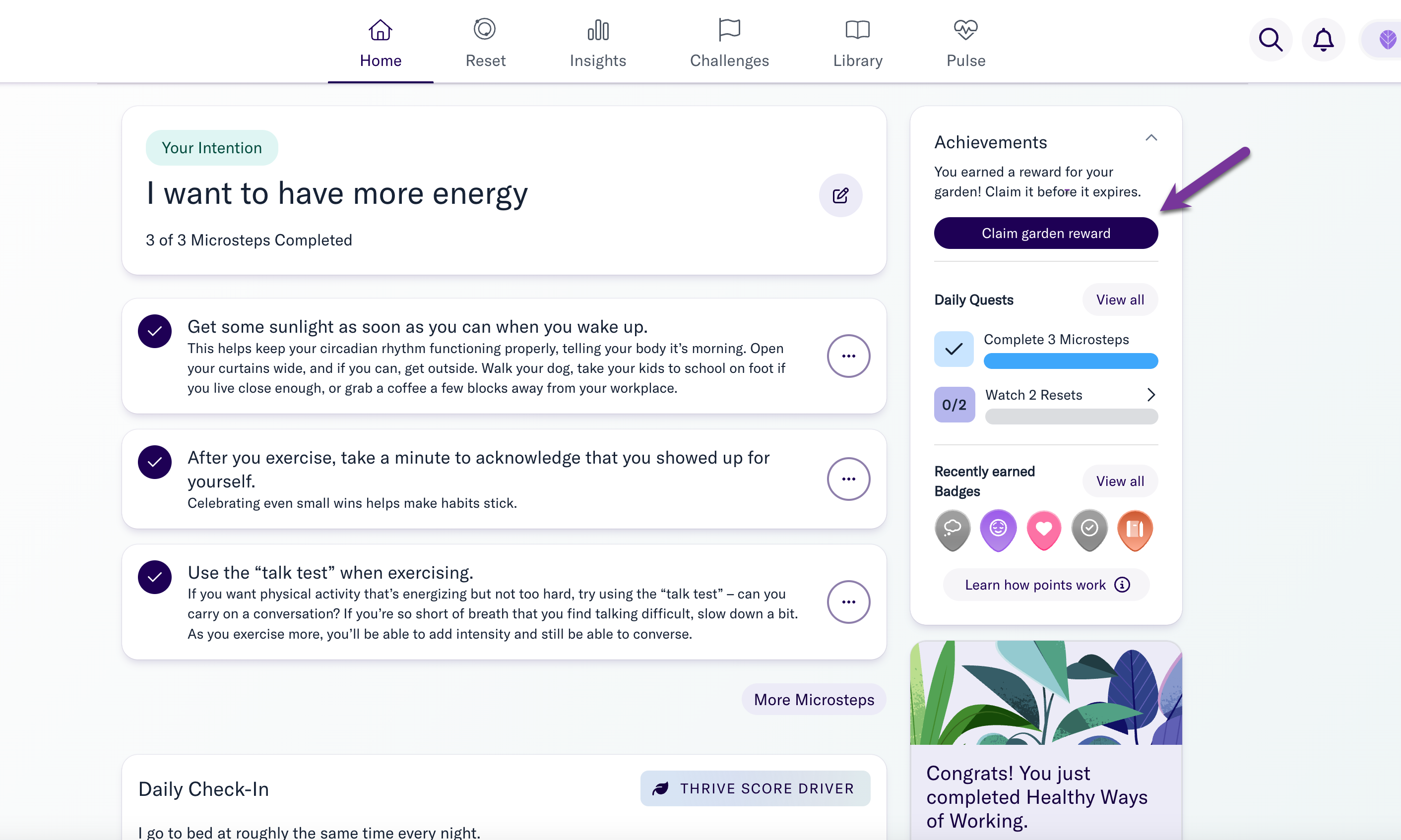This screenshot has width=1401, height=840.
Task: Select the orange book badge
Action: click(1135, 530)
